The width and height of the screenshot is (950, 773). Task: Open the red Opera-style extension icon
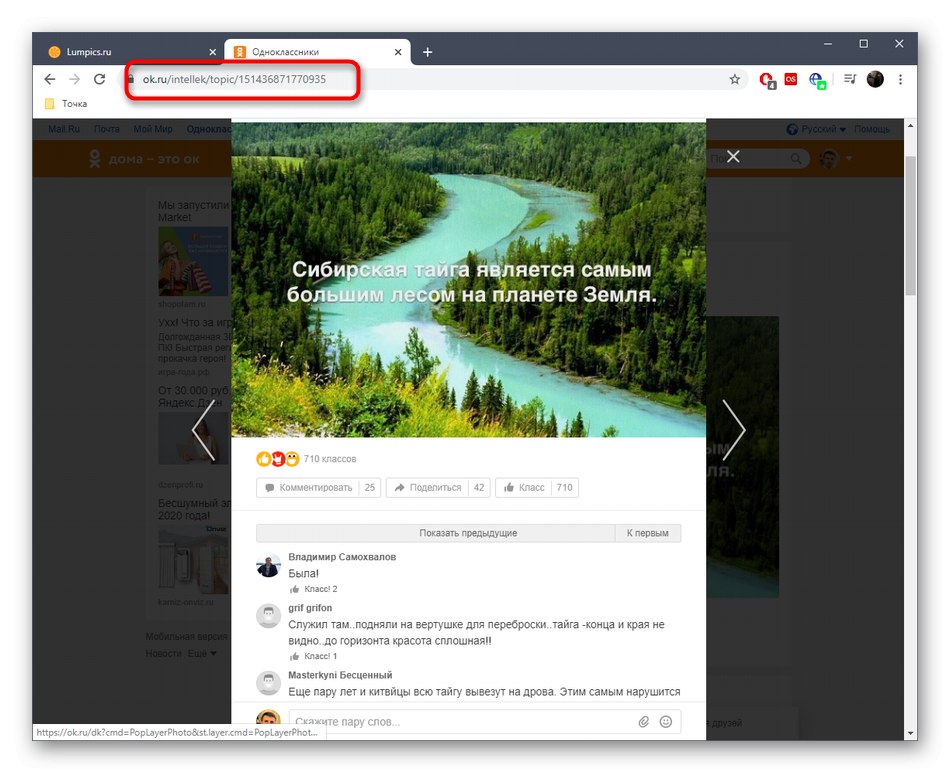tap(767, 80)
